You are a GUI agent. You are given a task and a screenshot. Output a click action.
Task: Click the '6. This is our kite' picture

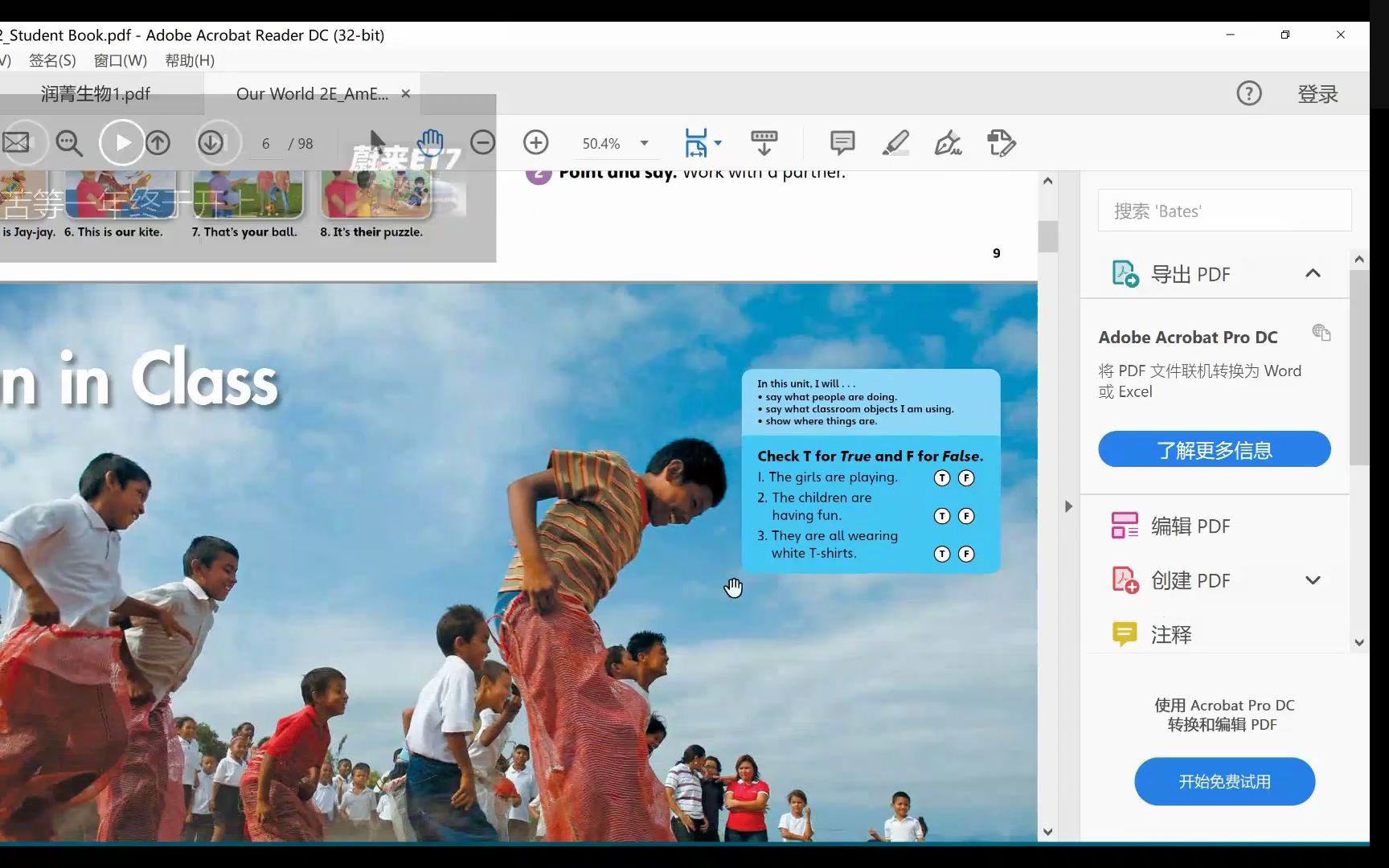(121, 194)
